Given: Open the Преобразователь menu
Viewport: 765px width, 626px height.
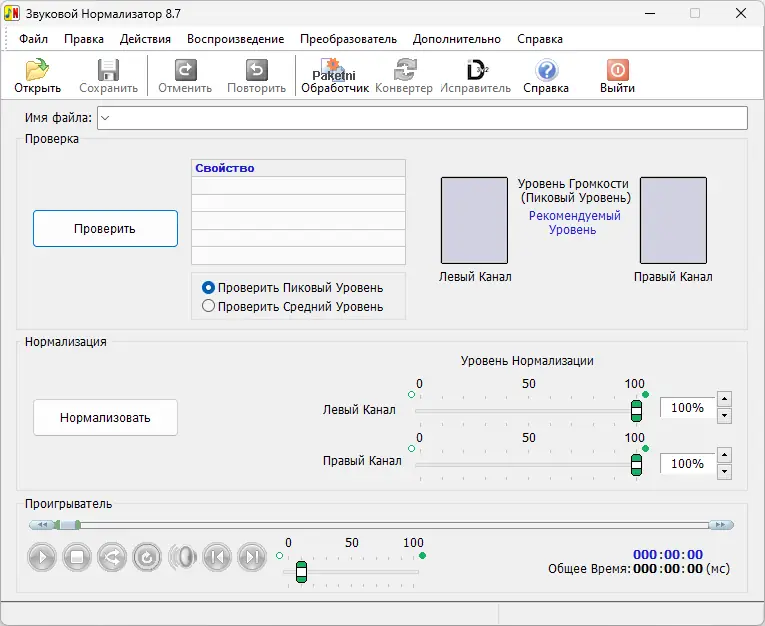Looking at the screenshot, I should click(348, 39).
